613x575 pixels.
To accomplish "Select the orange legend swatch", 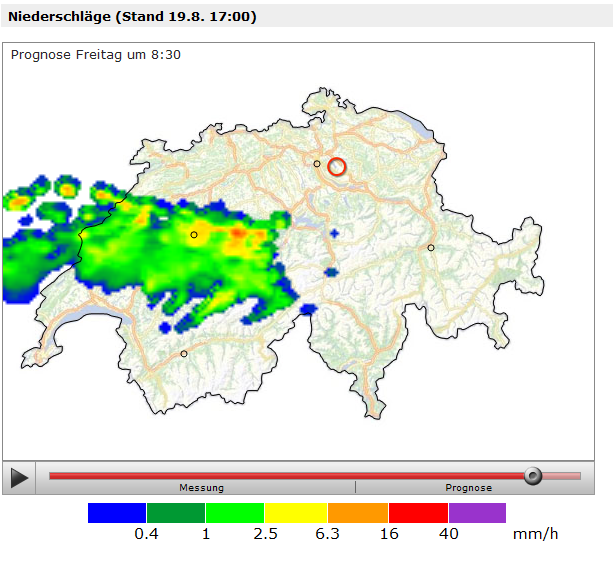I will point(358,513).
